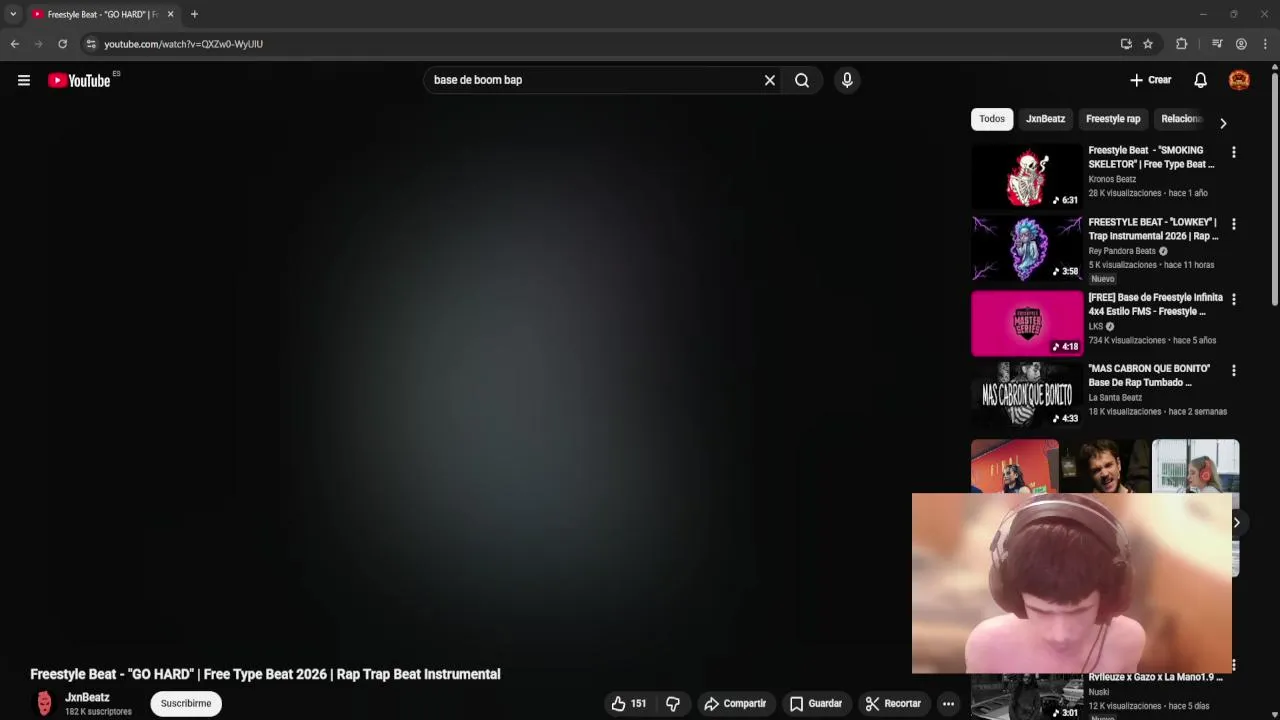Image resolution: width=1280 pixels, height=720 pixels.
Task: Dislike the GO HARD video
Action: tap(673, 704)
